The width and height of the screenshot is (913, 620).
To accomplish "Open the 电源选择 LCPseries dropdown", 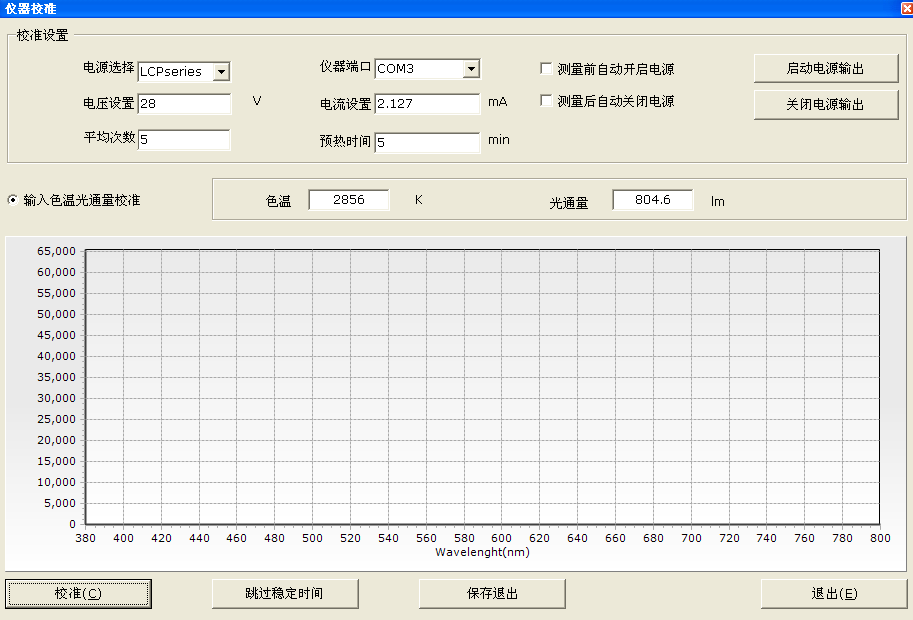I will coord(222,71).
